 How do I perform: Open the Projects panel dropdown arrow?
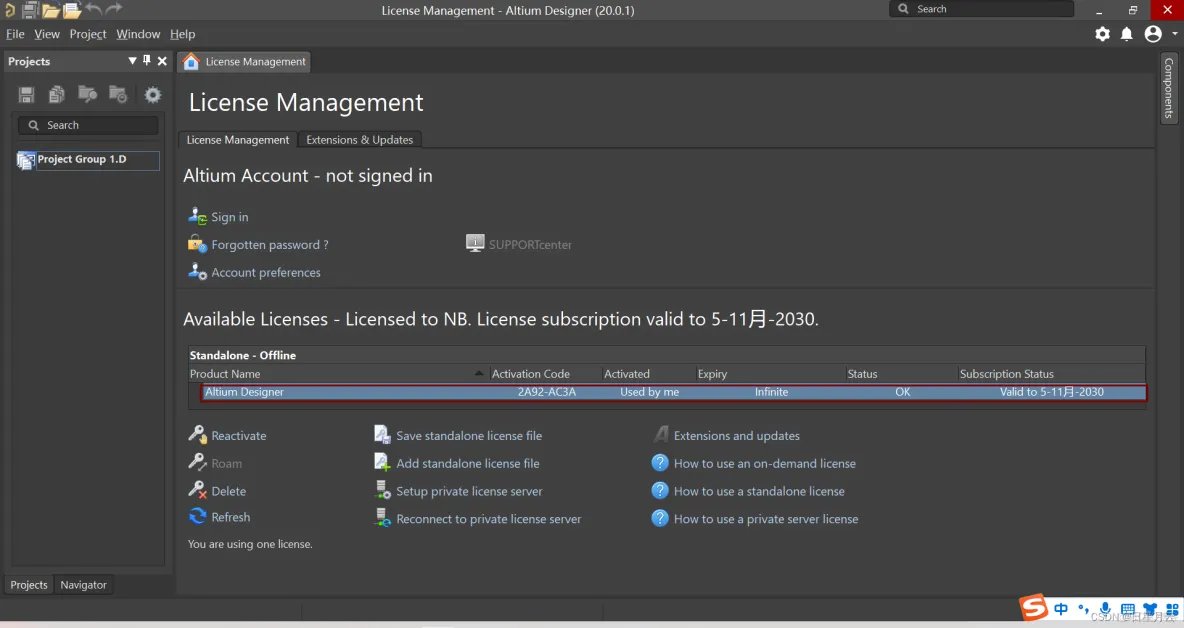pos(132,60)
